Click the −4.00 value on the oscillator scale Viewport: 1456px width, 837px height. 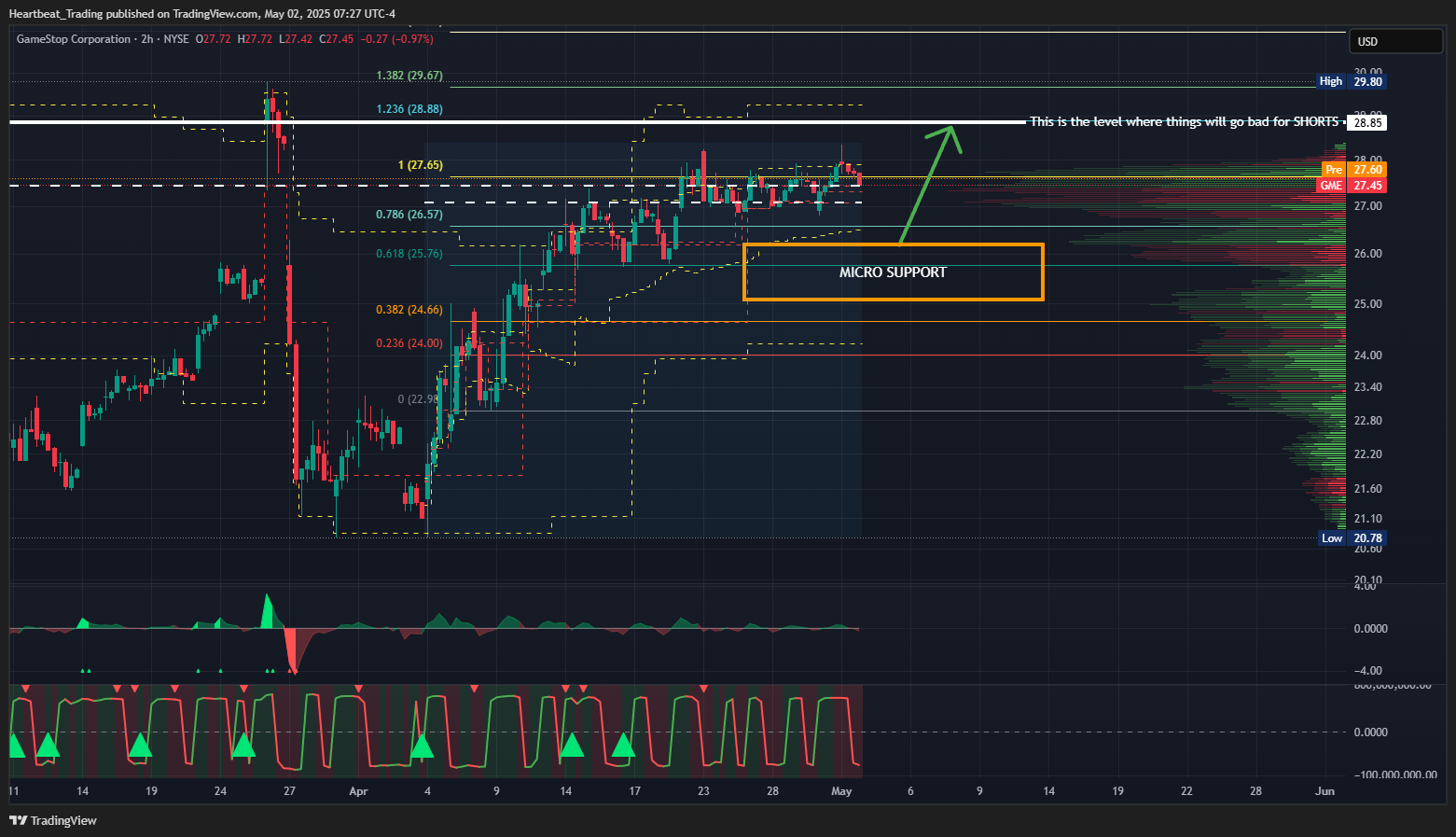(x=1367, y=671)
